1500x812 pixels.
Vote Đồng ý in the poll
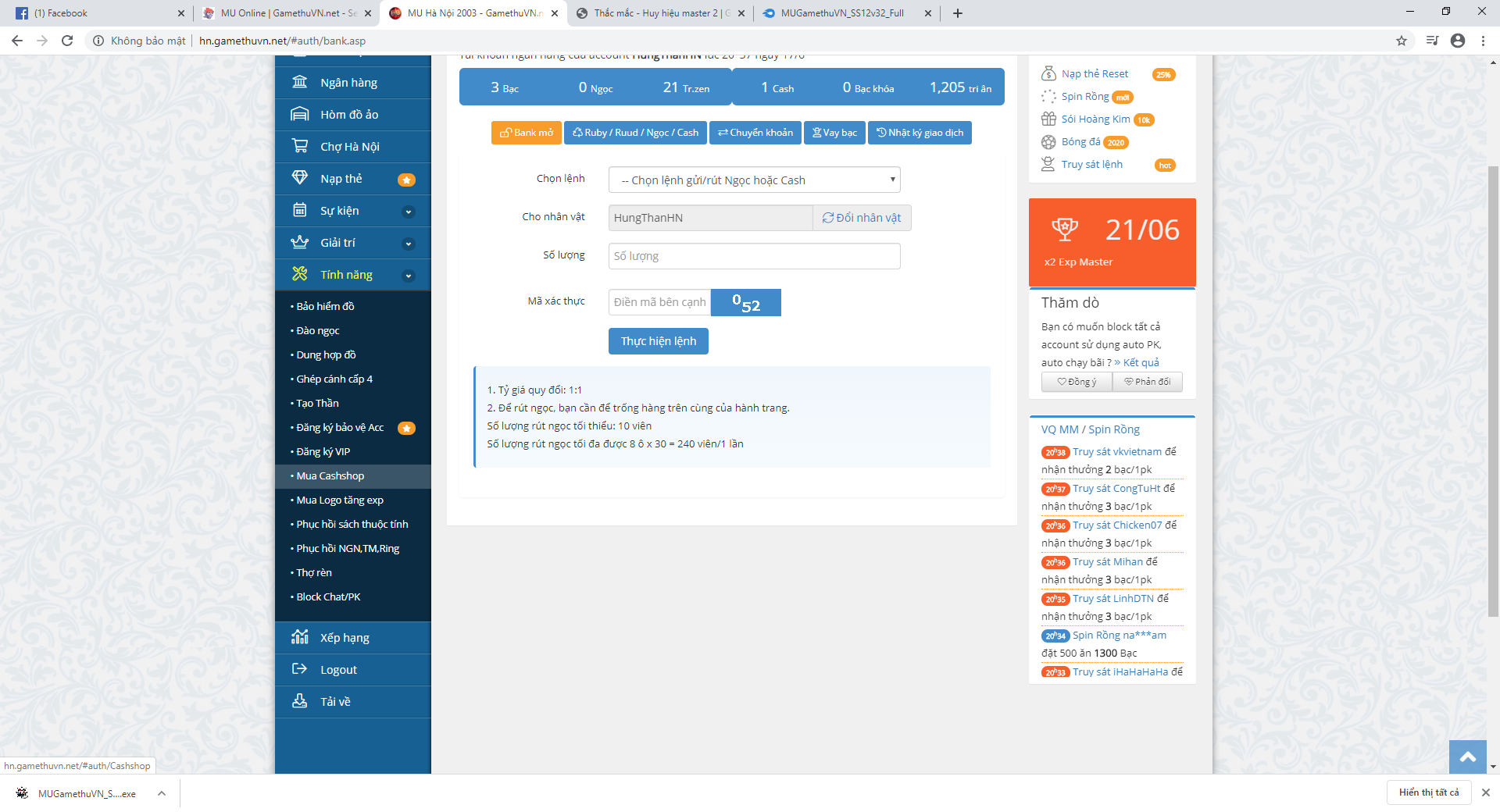click(1077, 382)
